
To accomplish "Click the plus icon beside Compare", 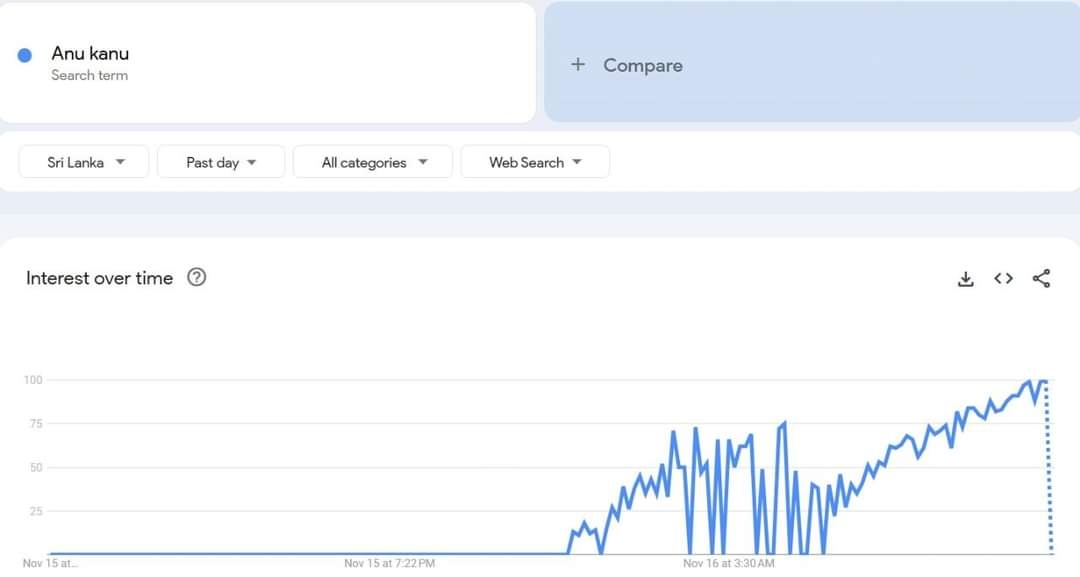I will pos(578,65).
